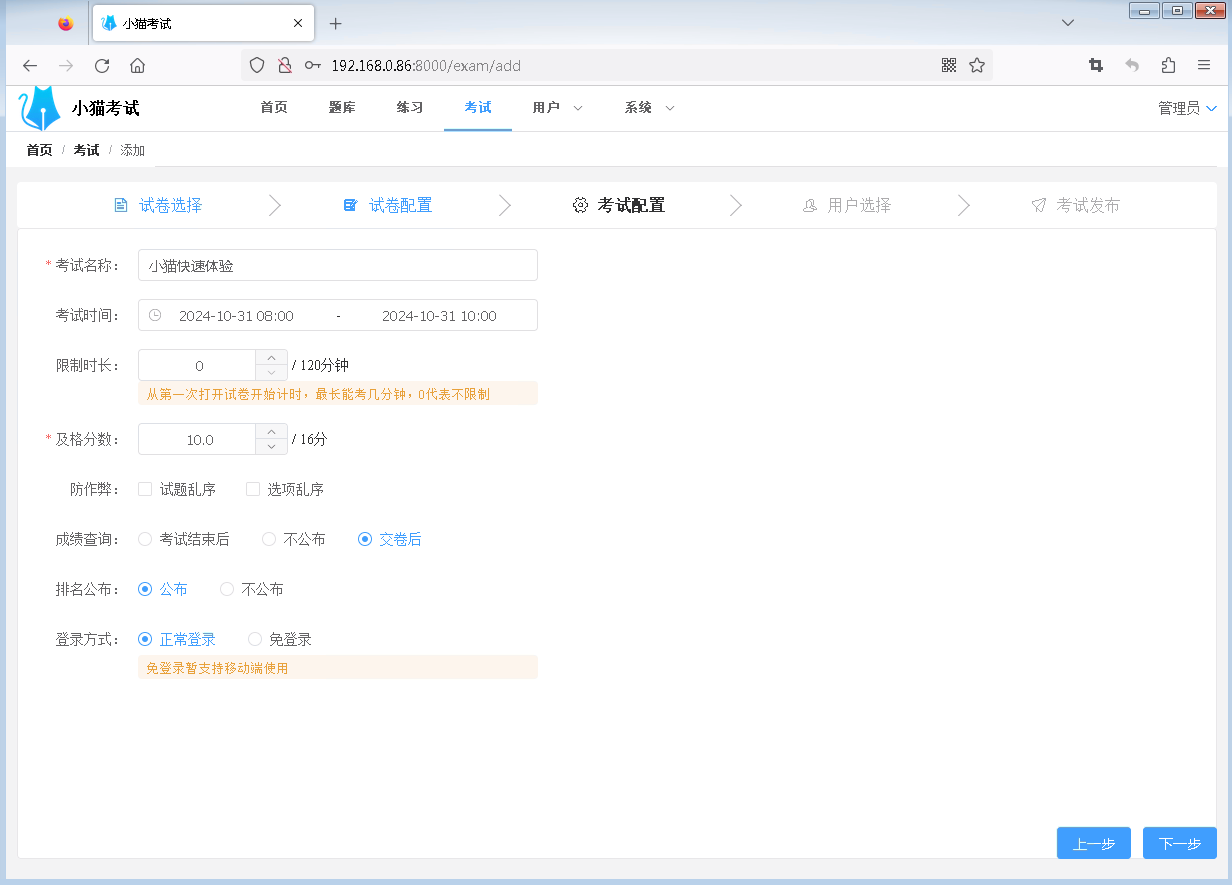Click the 考试名称 input field
Viewport: 1232px width, 885px height.
pyautogui.click(x=337, y=265)
